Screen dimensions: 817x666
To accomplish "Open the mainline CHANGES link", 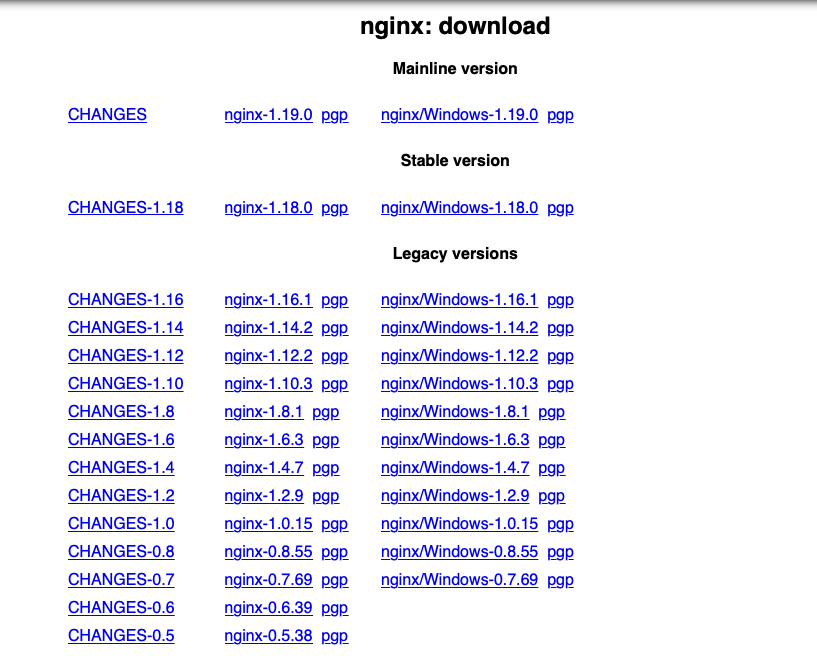I will [107, 115].
